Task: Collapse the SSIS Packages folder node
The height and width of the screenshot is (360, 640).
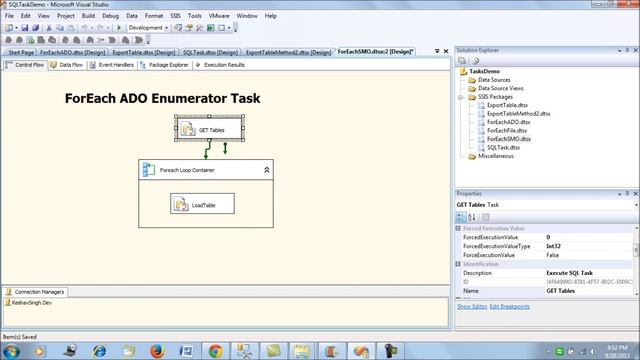Action: click(461, 97)
